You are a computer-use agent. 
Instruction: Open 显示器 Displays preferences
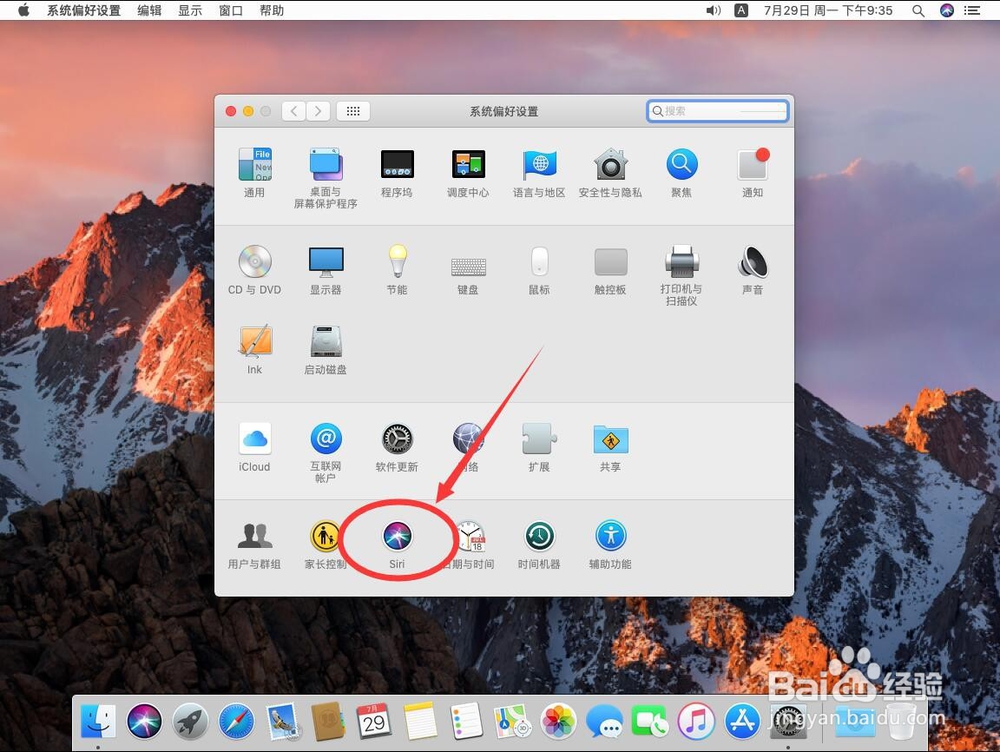click(x=325, y=270)
